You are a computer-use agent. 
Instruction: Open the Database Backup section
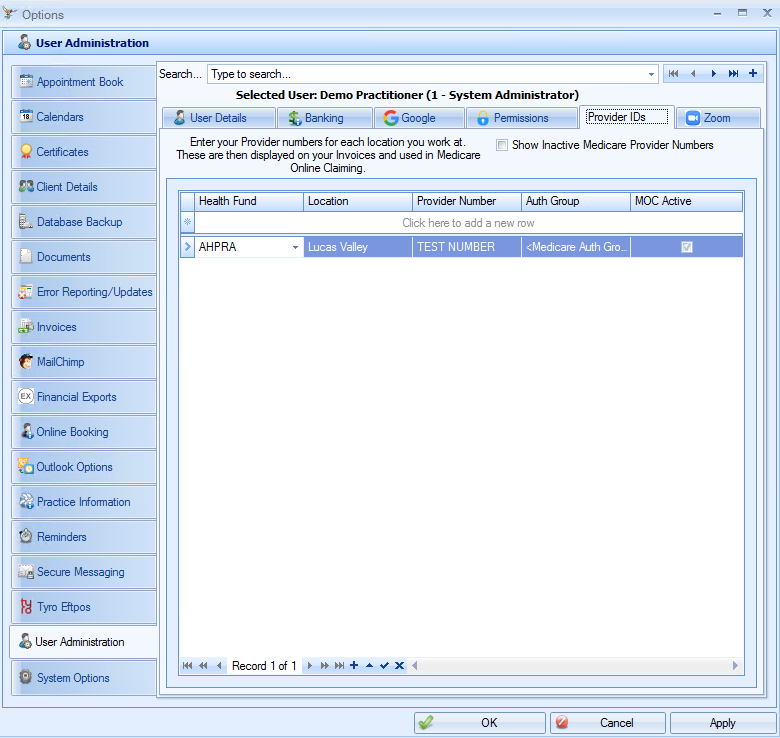click(84, 222)
